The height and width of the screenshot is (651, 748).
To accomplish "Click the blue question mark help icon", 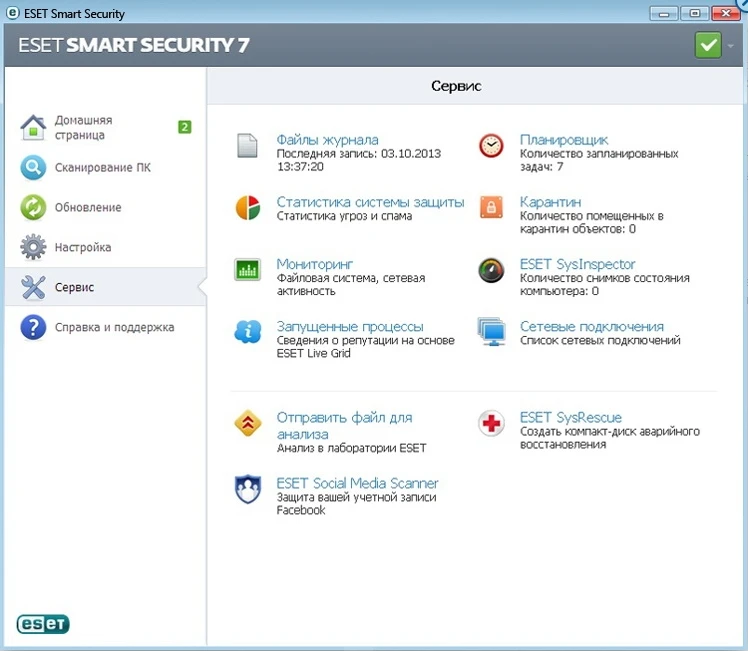I will pos(33,327).
